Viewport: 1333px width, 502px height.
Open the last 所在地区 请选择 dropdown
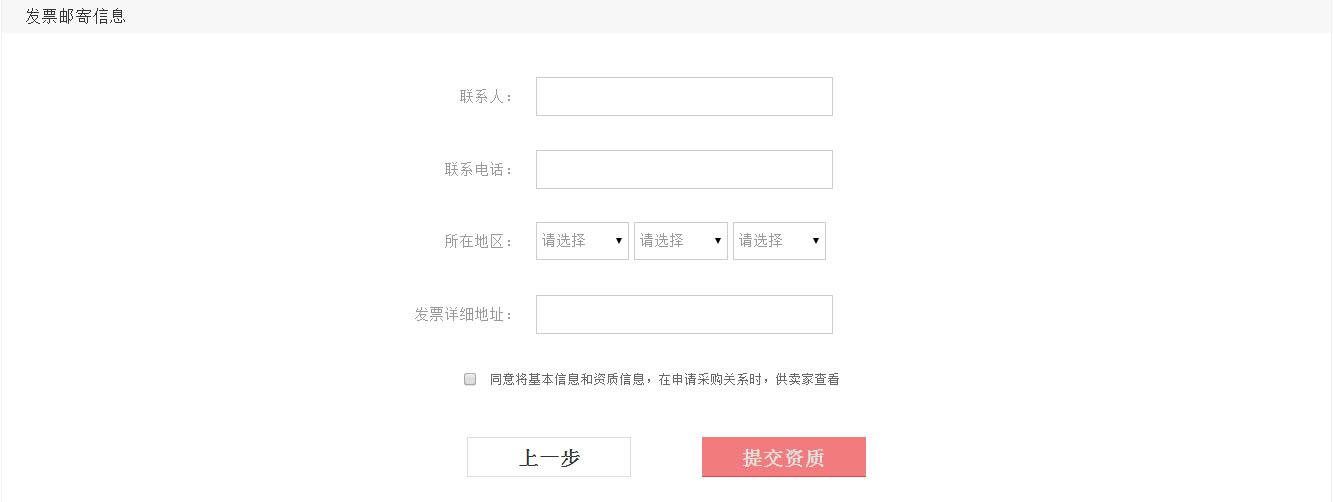point(779,241)
